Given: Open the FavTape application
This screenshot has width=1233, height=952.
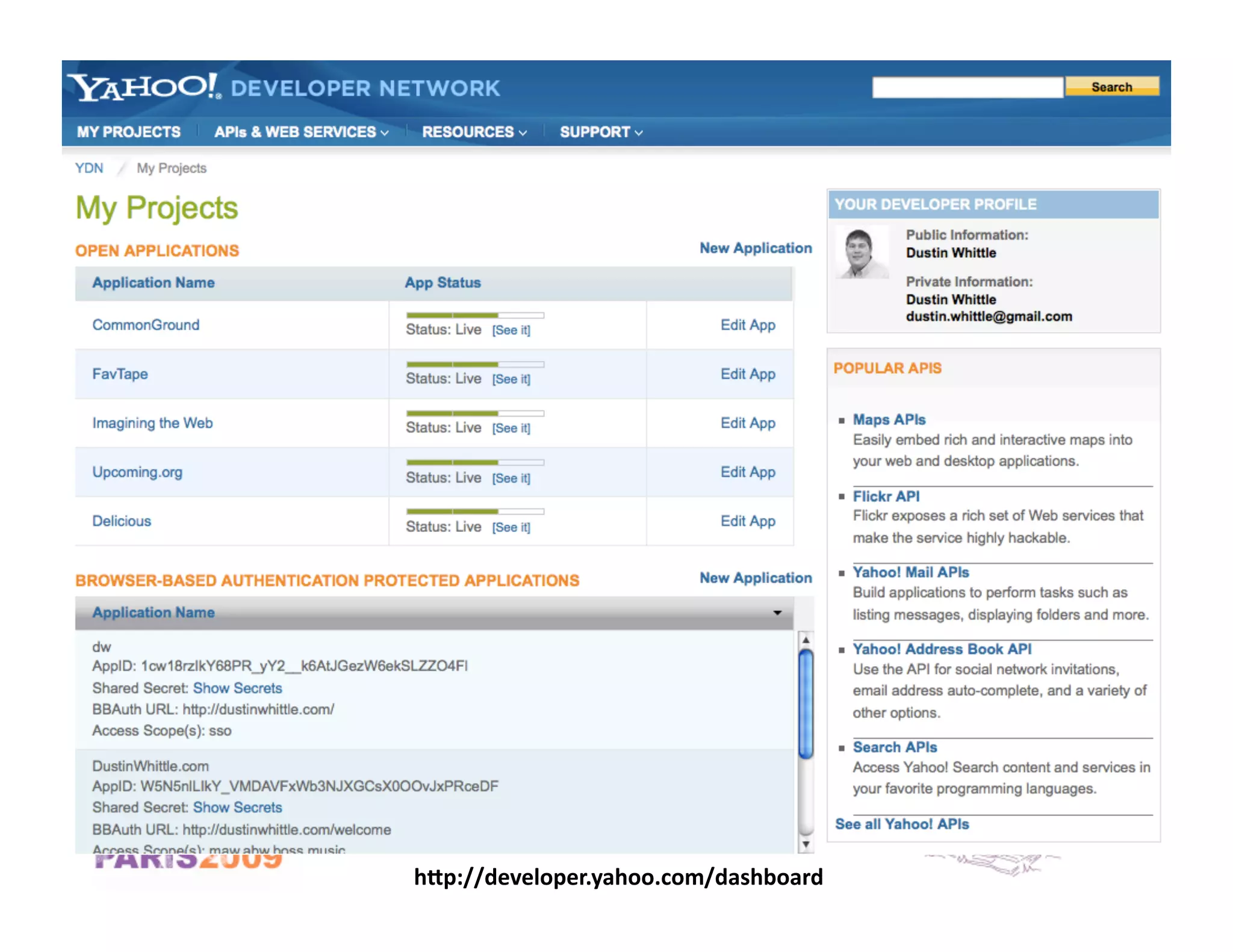Looking at the screenshot, I should [120, 374].
